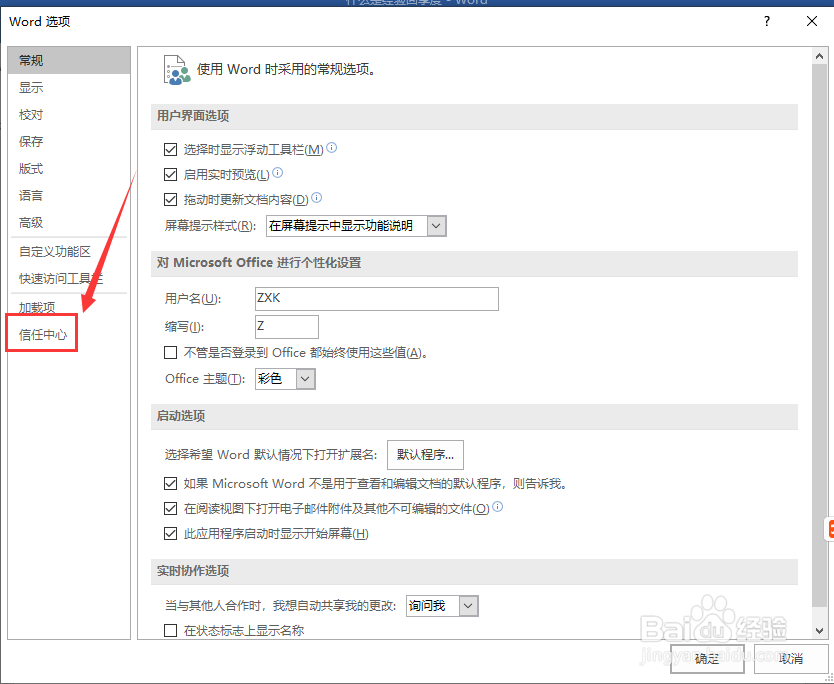Click the info icon beside 启用实时预览
The height and width of the screenshot is (684, 834).
[x=278, y=173]
